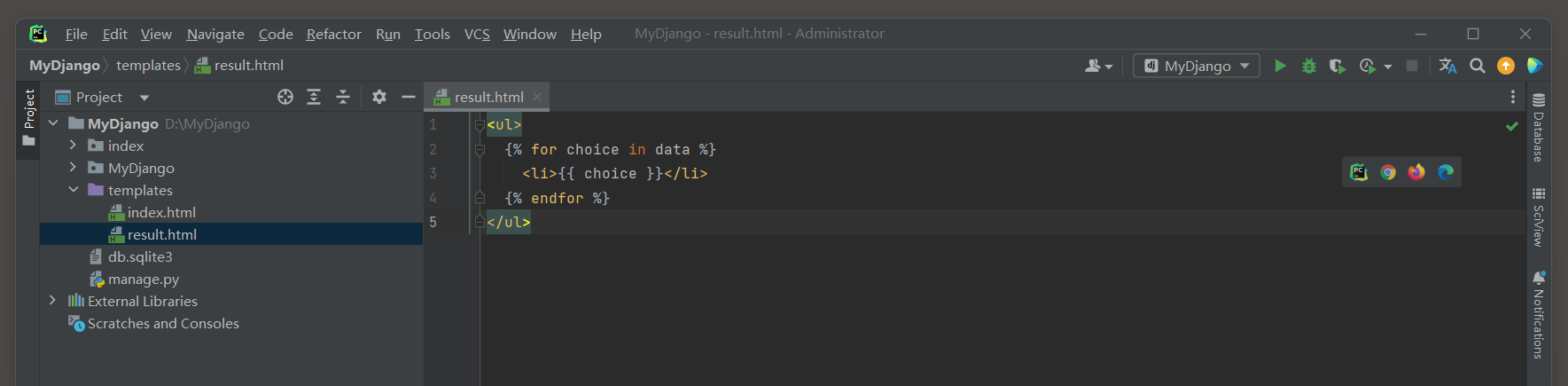This screenshot has width=1568, height=386.
Task: Click templates breadcrumb in navigation bar
Action: point(148,66)
